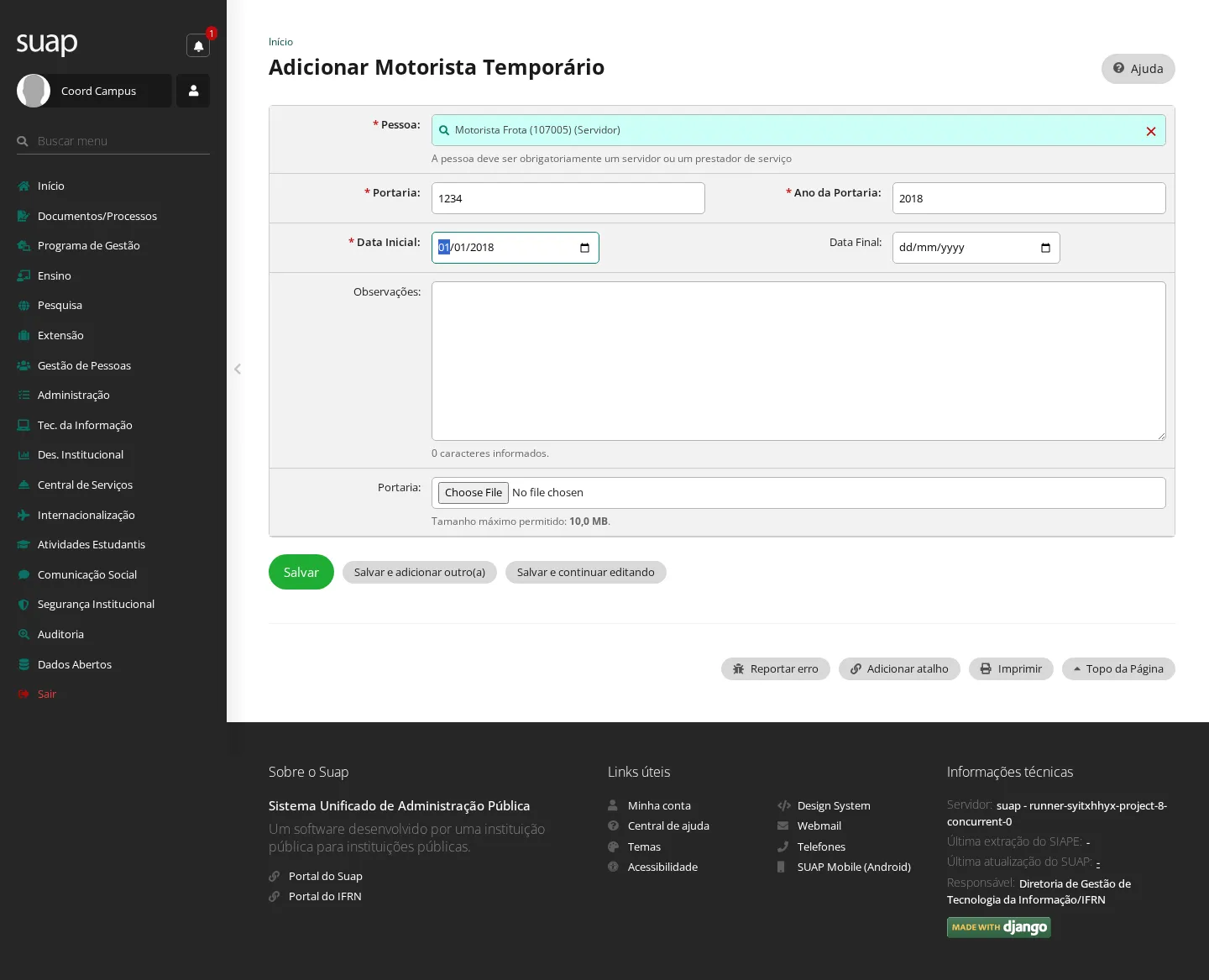Image resolution: width=1209 pixels, height=980 pixels.
Task: Click the Pesquisa globe icon
Action: [24, 306]
